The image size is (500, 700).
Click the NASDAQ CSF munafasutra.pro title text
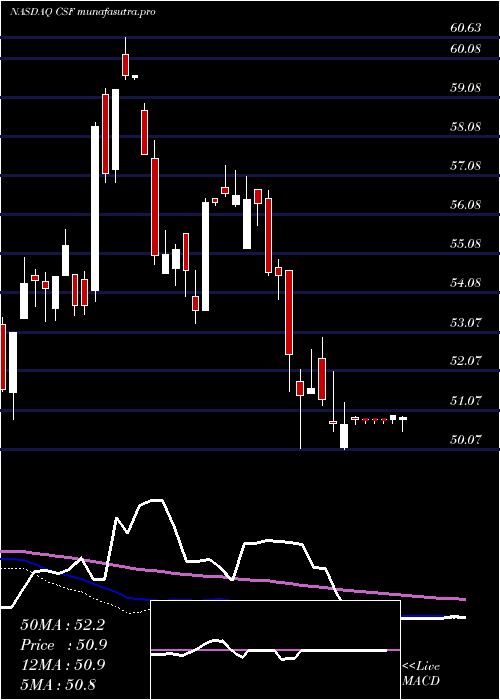coord(83,12)
